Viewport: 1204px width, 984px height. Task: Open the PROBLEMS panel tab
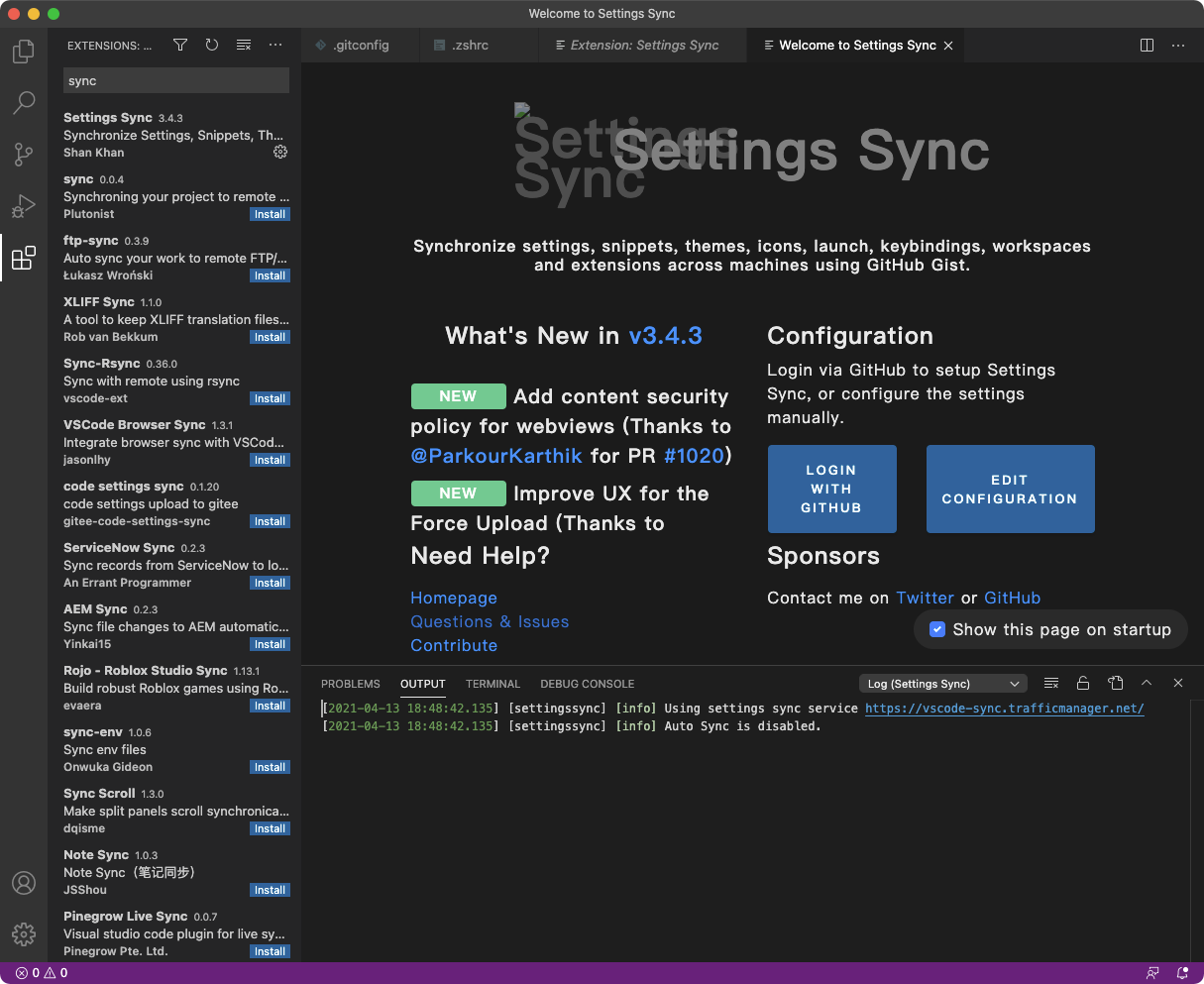(x=351, y=684)
